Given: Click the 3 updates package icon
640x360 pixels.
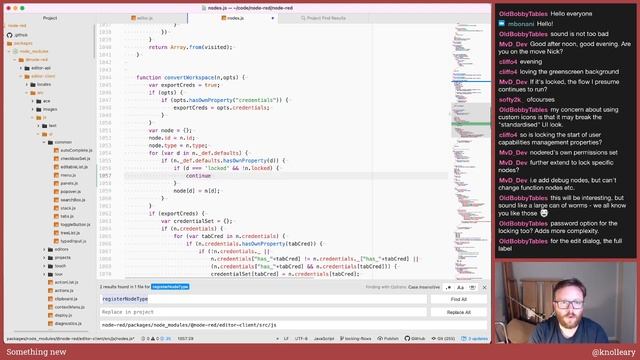Looking at the screenshot, I should point(464,338).
